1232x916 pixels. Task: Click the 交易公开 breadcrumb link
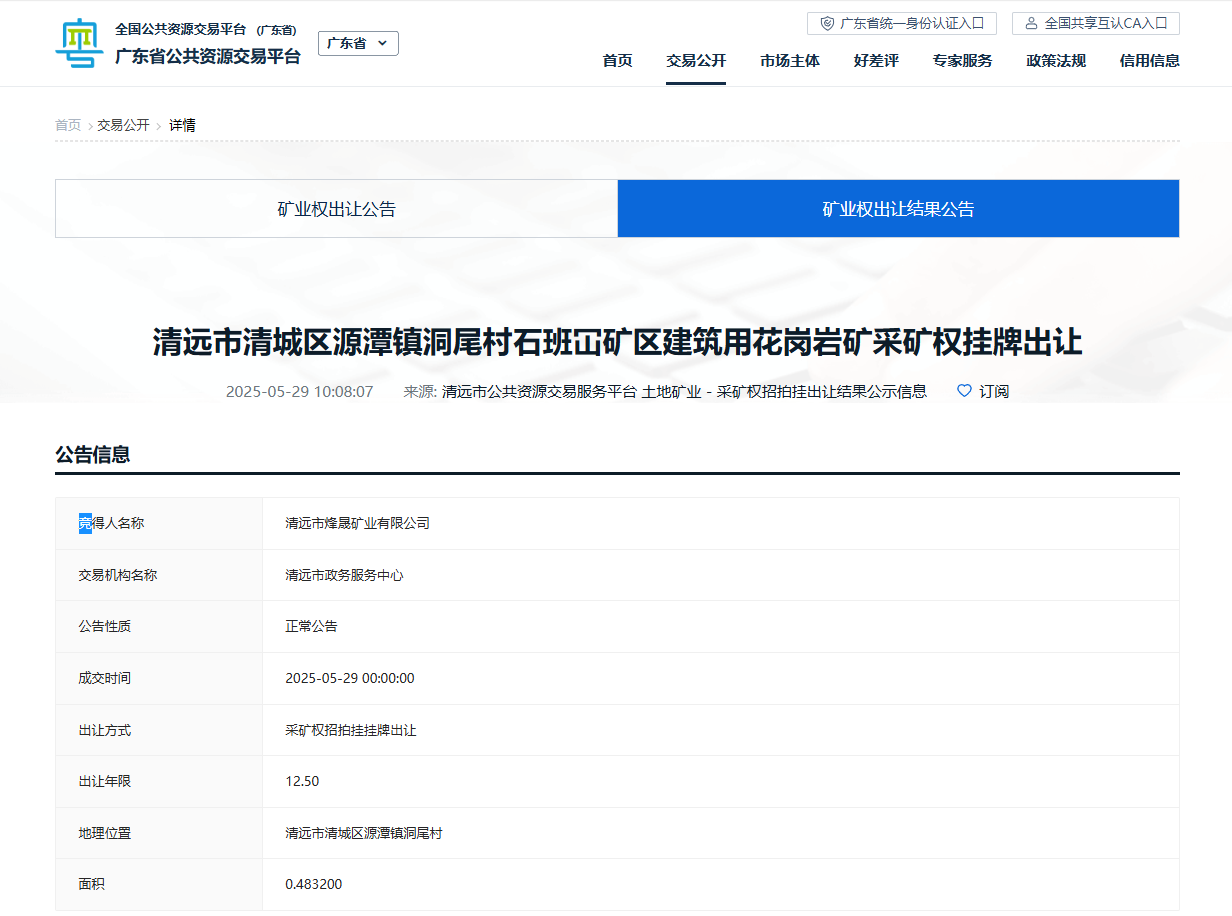tap(123, 125)
